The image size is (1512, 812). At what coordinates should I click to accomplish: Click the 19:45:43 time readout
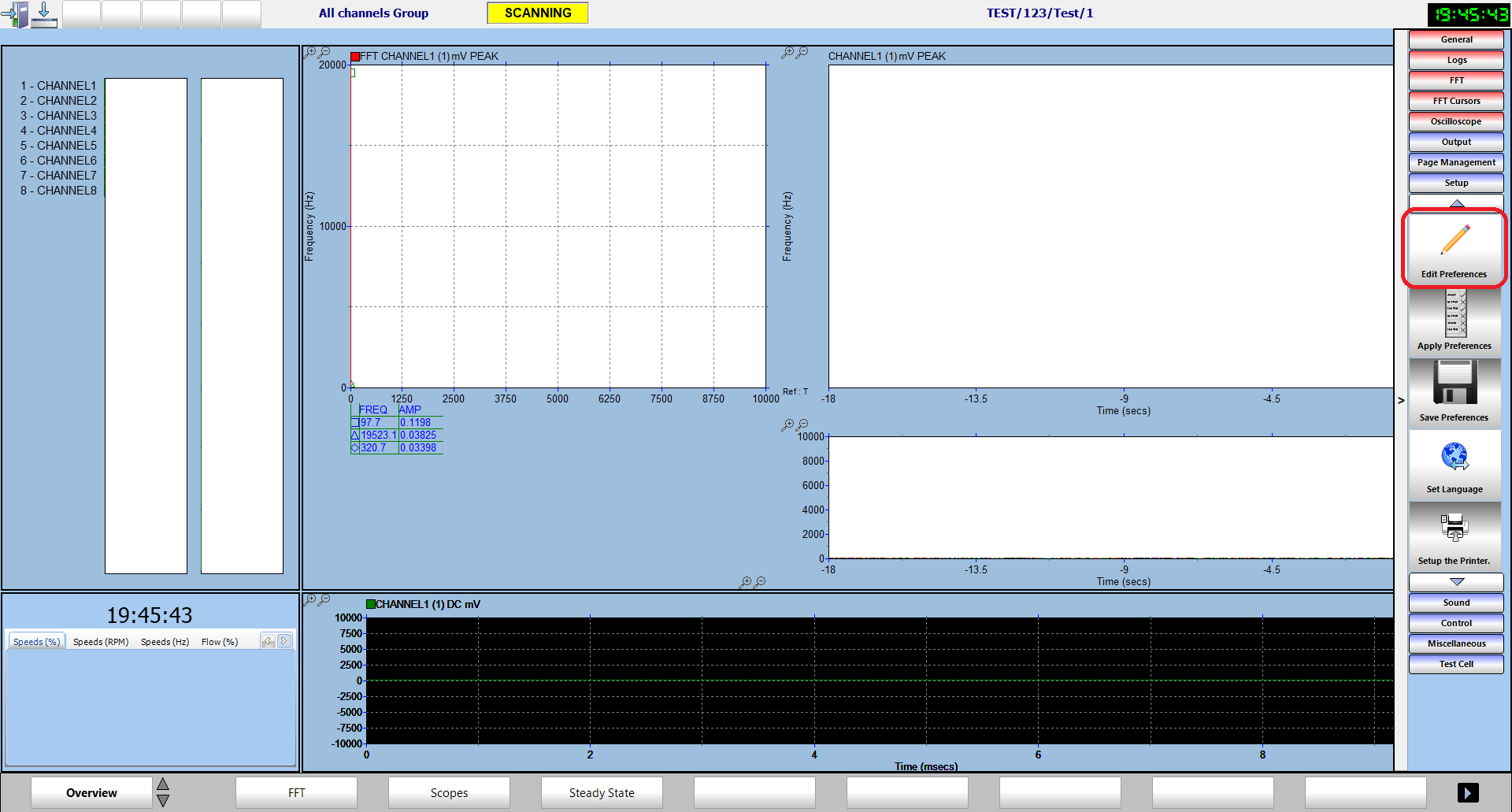pyautogui.click(x=150, y=615)
